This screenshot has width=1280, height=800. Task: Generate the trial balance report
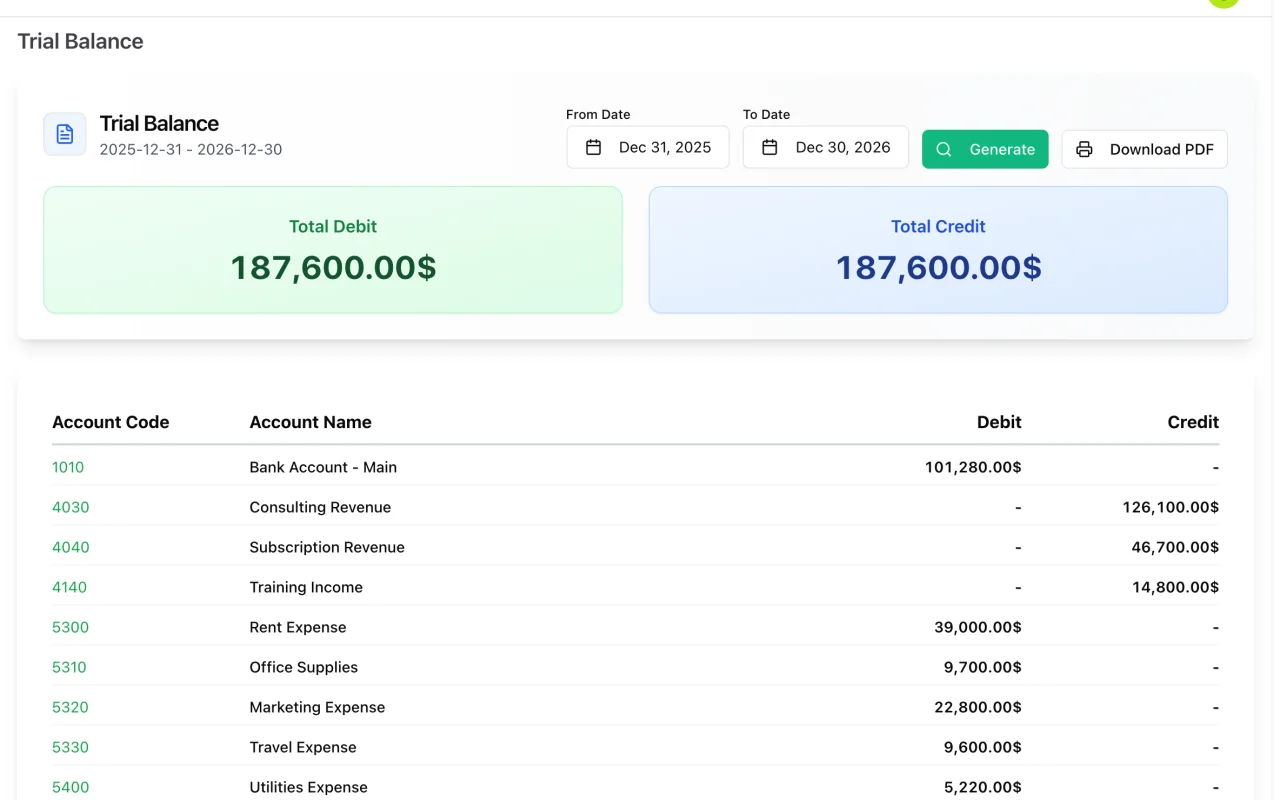(x=985, y=149)
